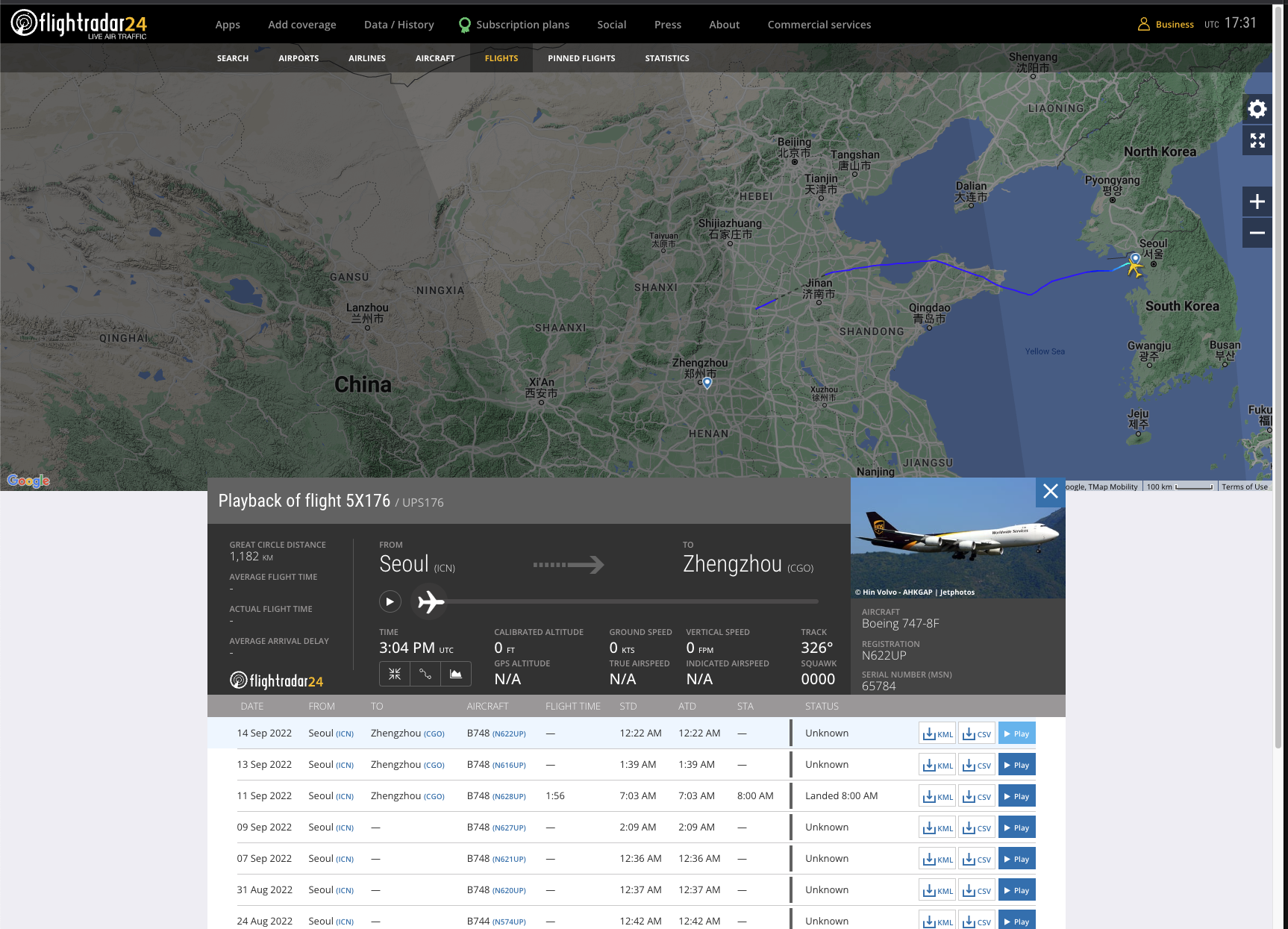Download KML for 24 Aug 2022 flight
This screenshot has height=929, width=1288.
point(938,920)
